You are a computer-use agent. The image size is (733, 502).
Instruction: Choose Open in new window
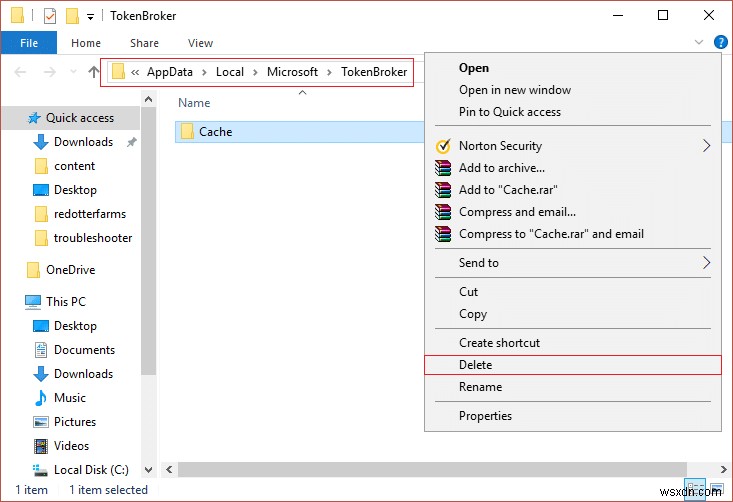coord(573,90)
